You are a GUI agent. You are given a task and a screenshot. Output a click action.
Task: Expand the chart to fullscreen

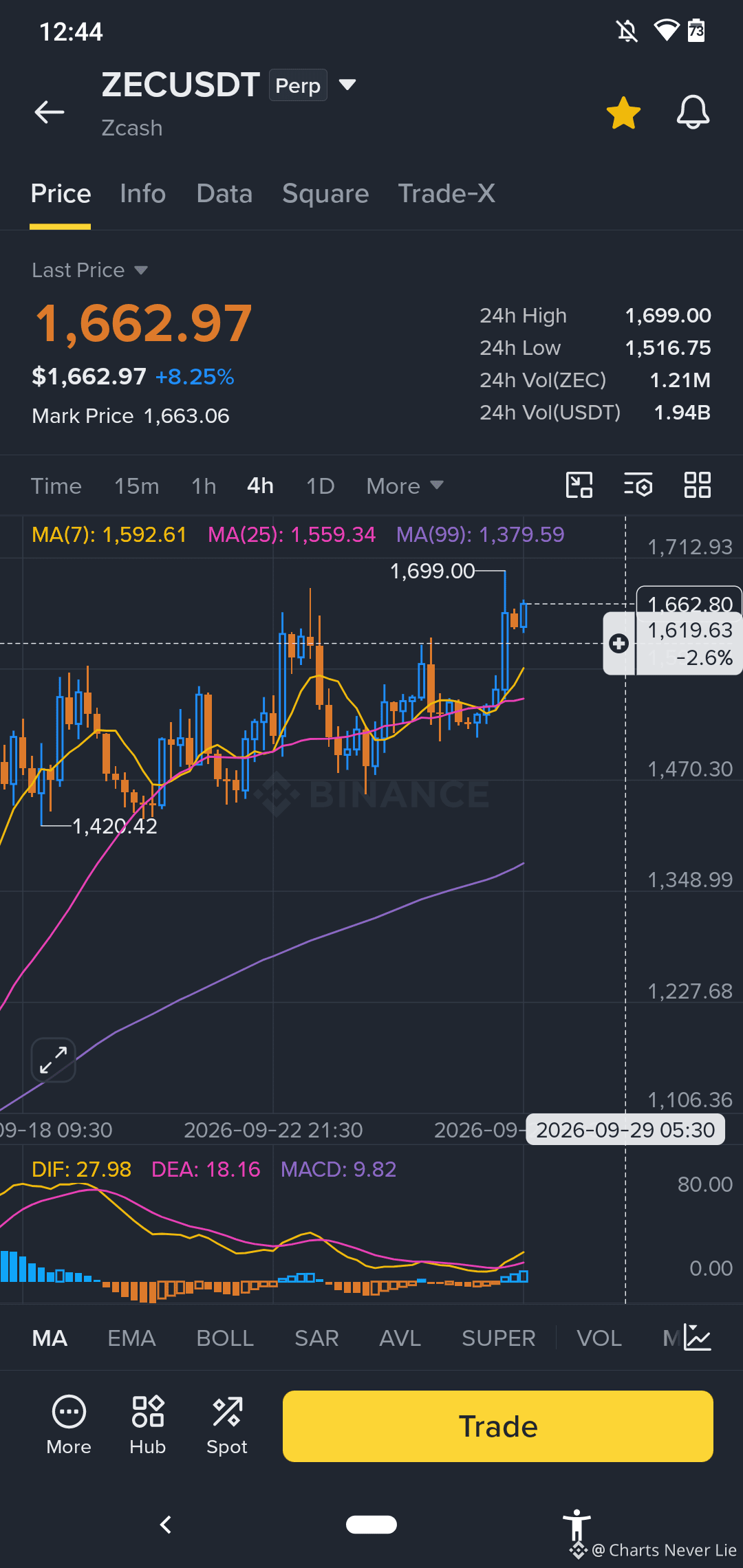pyautogui.click(x=53, y=1060)
